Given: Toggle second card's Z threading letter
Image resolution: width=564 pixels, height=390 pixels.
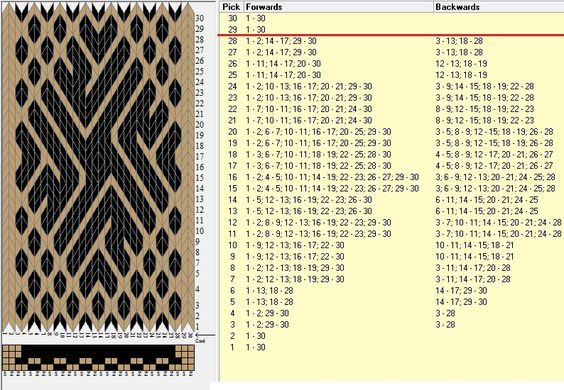Looking at the screenshot, I should [11, 374].
